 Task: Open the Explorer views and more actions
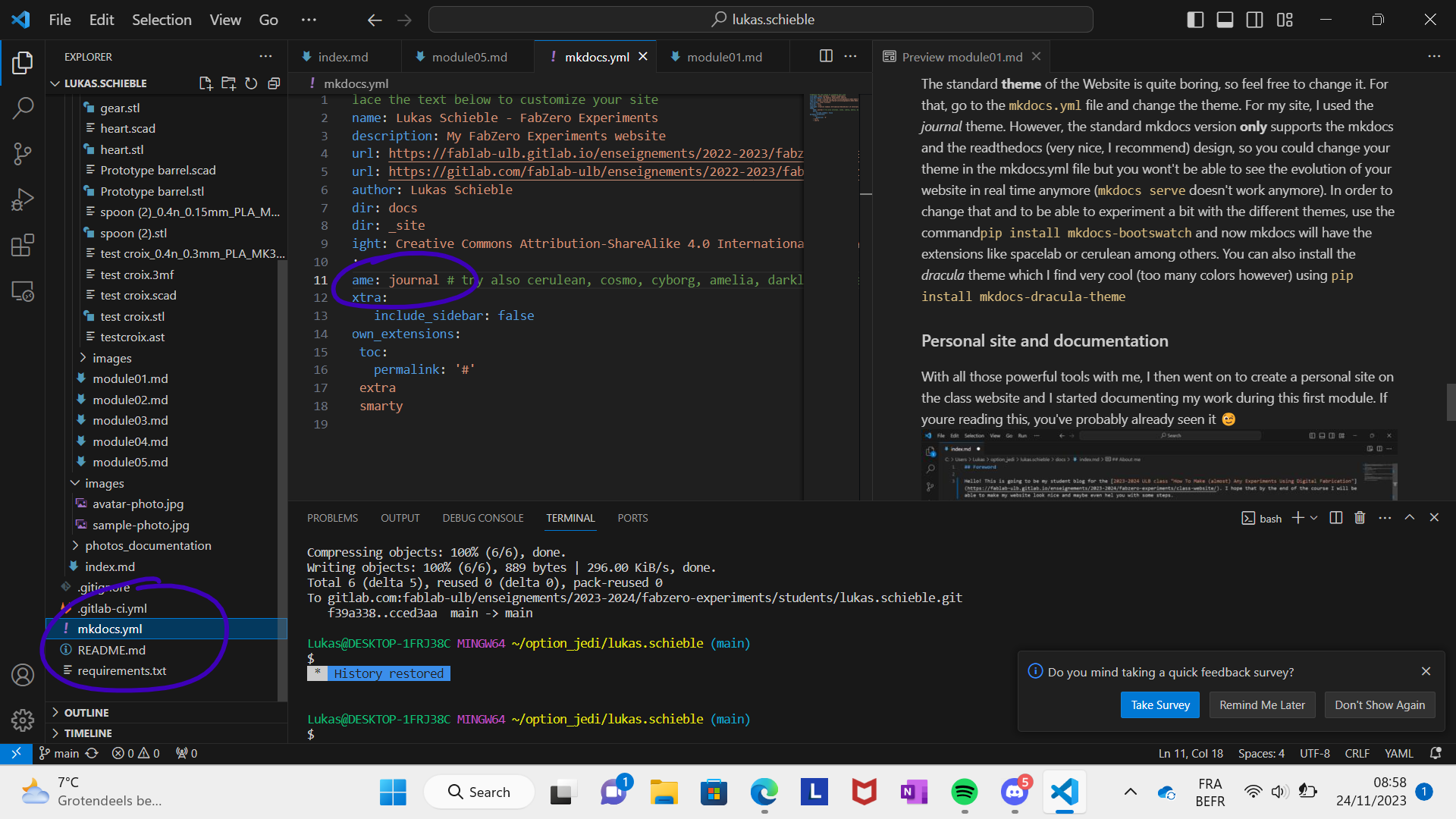(x=265, y=56)
